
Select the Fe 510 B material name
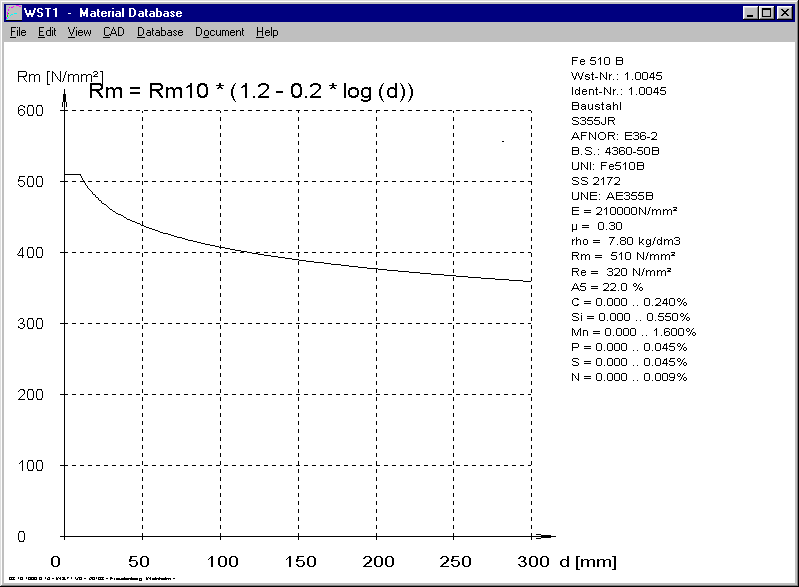tap(598, 60)
